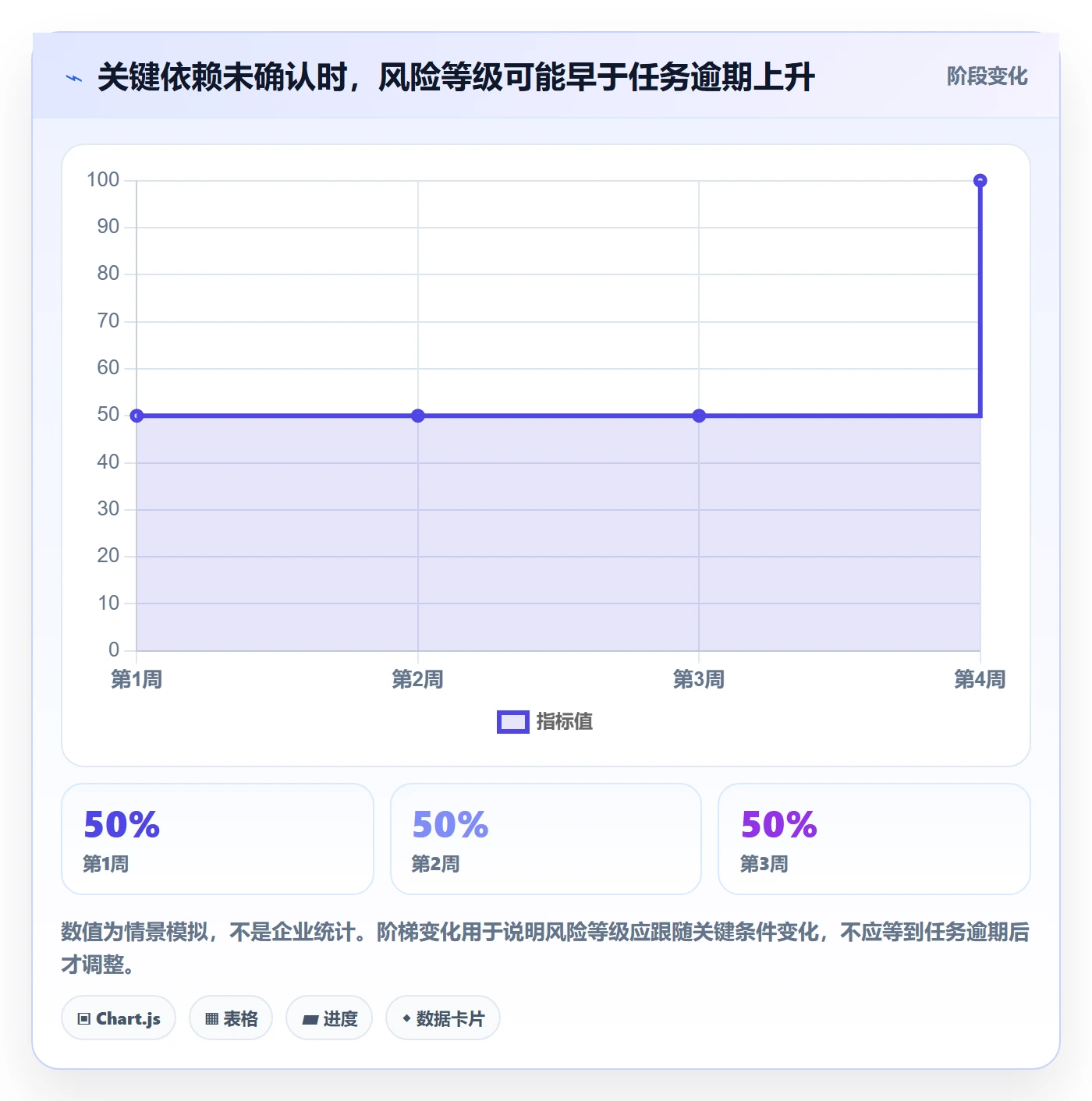Click the x-axis label 第2周
1092x1101 pixels.
pos(418,680)
